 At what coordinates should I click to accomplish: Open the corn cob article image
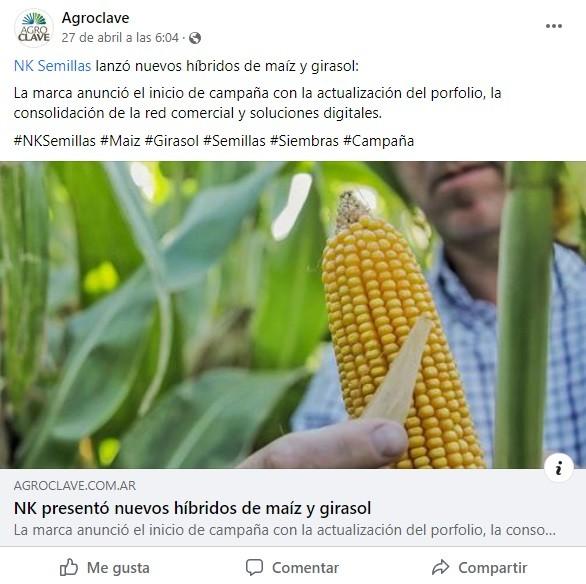click(x=293, y=315)
